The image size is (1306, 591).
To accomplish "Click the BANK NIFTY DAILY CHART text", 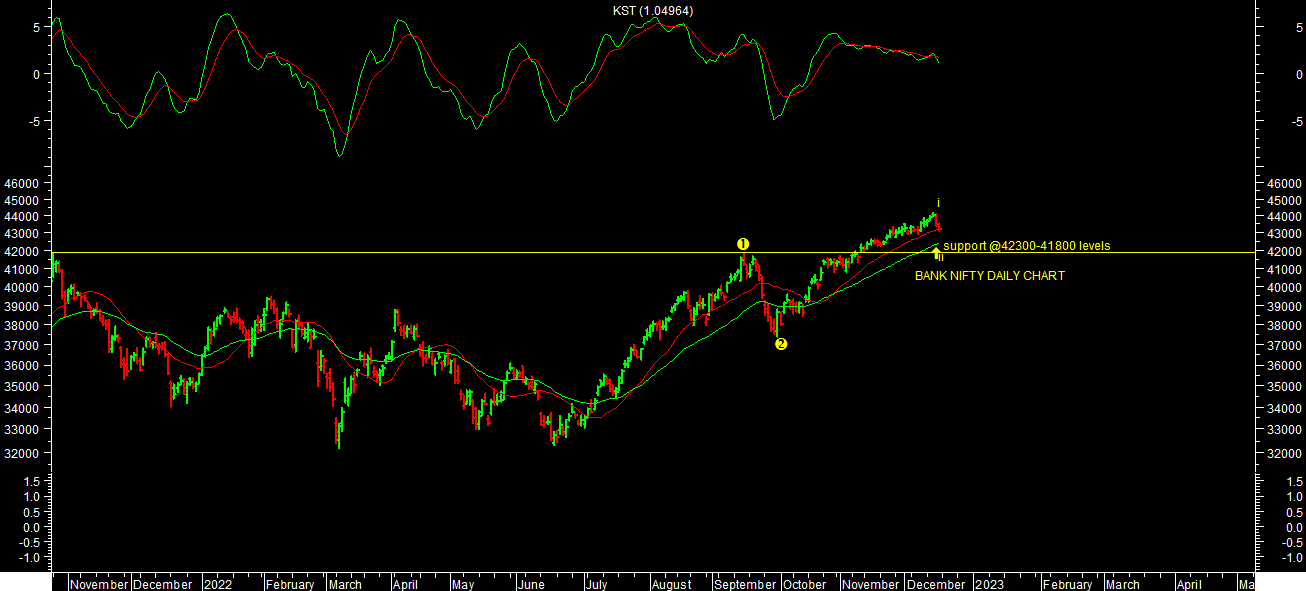I will pyautogui.click(x=989, y=276).
